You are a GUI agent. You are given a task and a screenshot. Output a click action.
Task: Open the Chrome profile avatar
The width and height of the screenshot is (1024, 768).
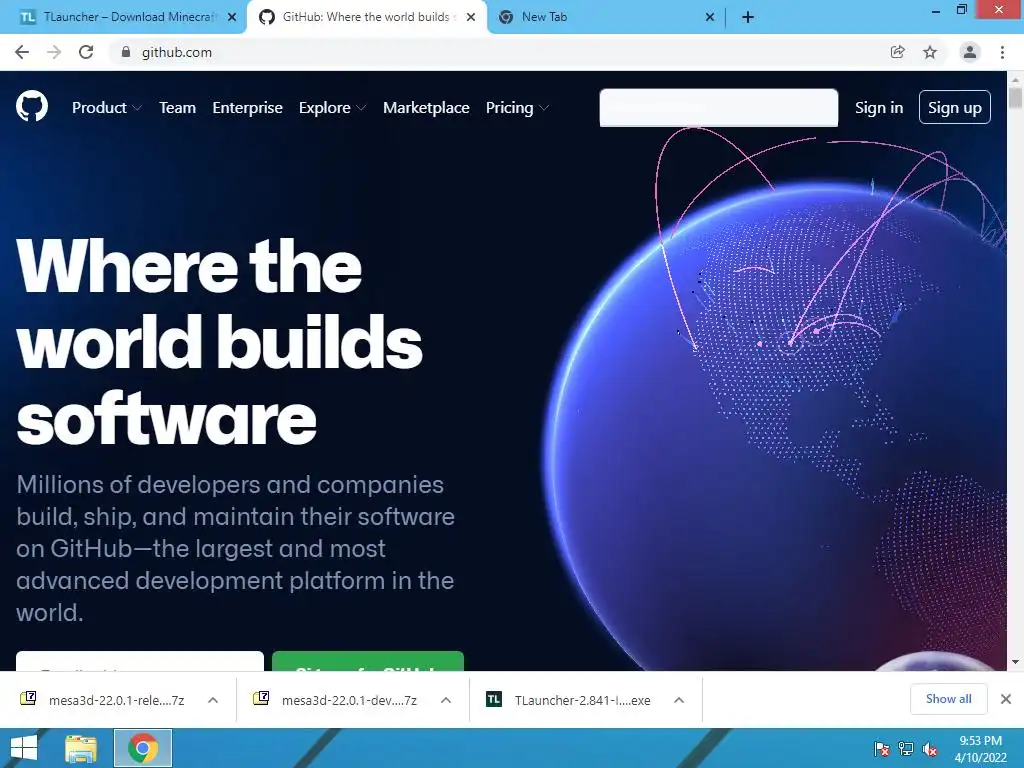click(970, 52)
